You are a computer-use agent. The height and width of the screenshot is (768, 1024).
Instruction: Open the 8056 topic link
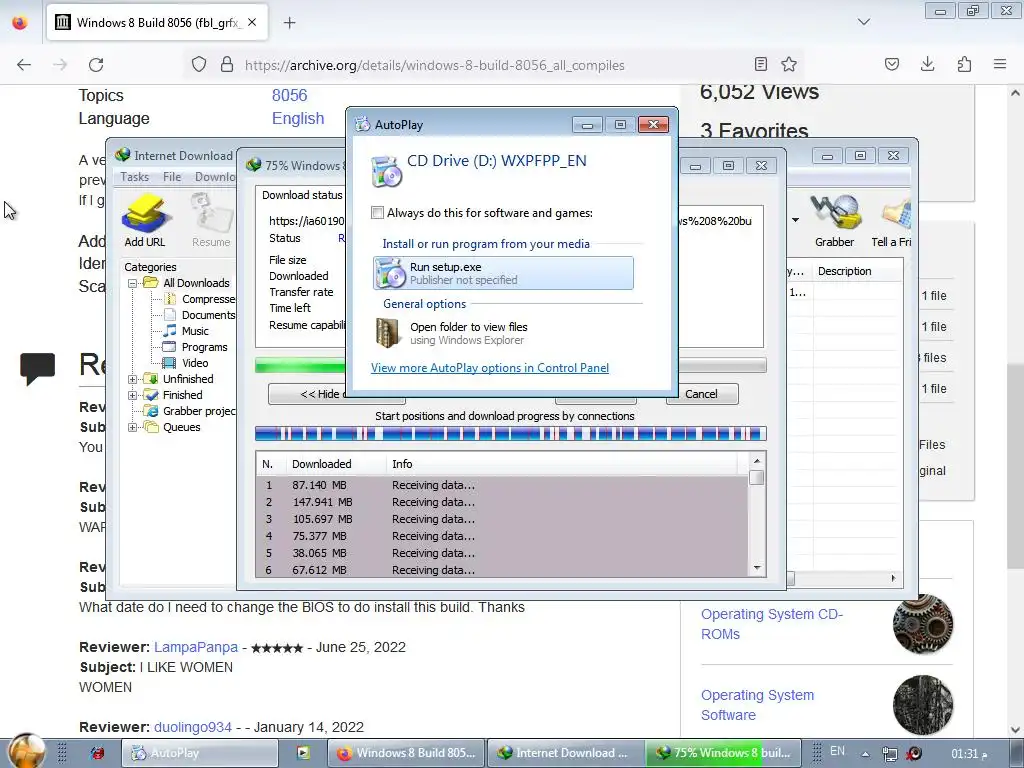coord(289,95)
